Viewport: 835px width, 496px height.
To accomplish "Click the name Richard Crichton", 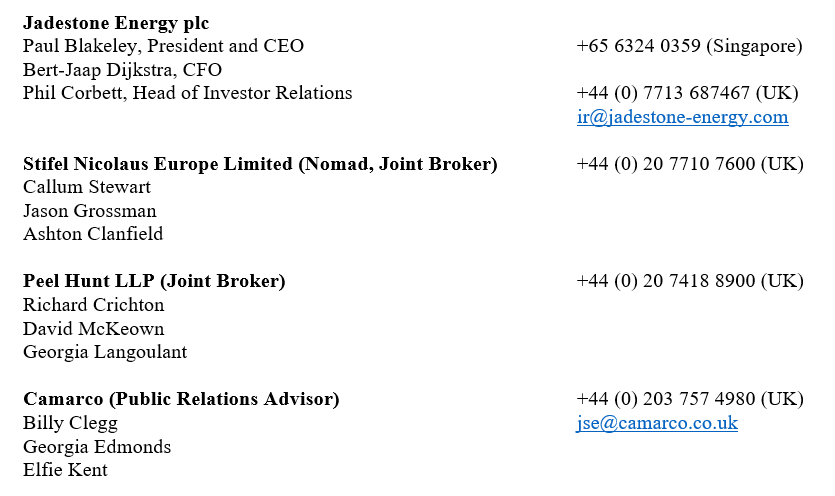I will pyautogui.click(x=93, y=305).
